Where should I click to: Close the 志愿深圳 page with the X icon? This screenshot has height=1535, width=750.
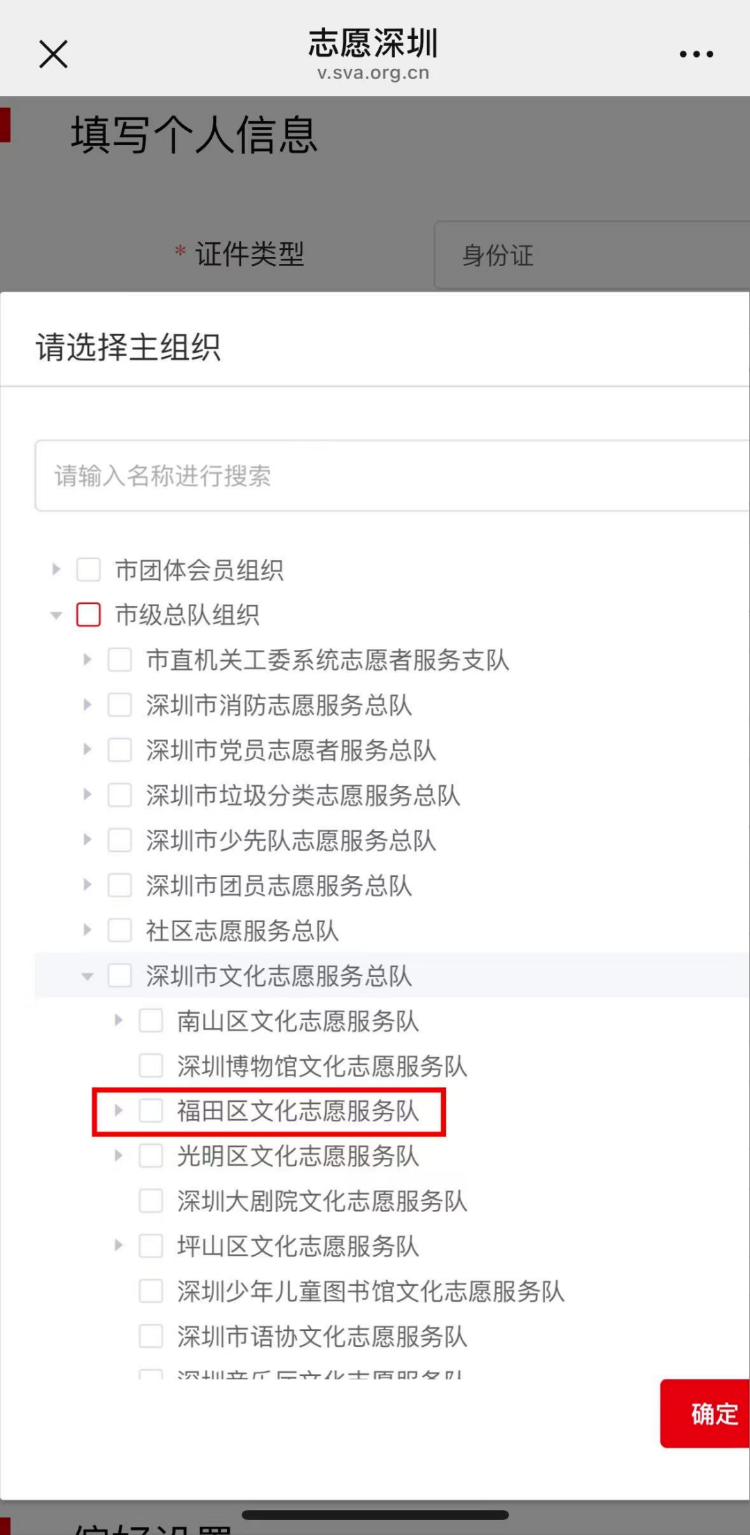coord(53,54)
